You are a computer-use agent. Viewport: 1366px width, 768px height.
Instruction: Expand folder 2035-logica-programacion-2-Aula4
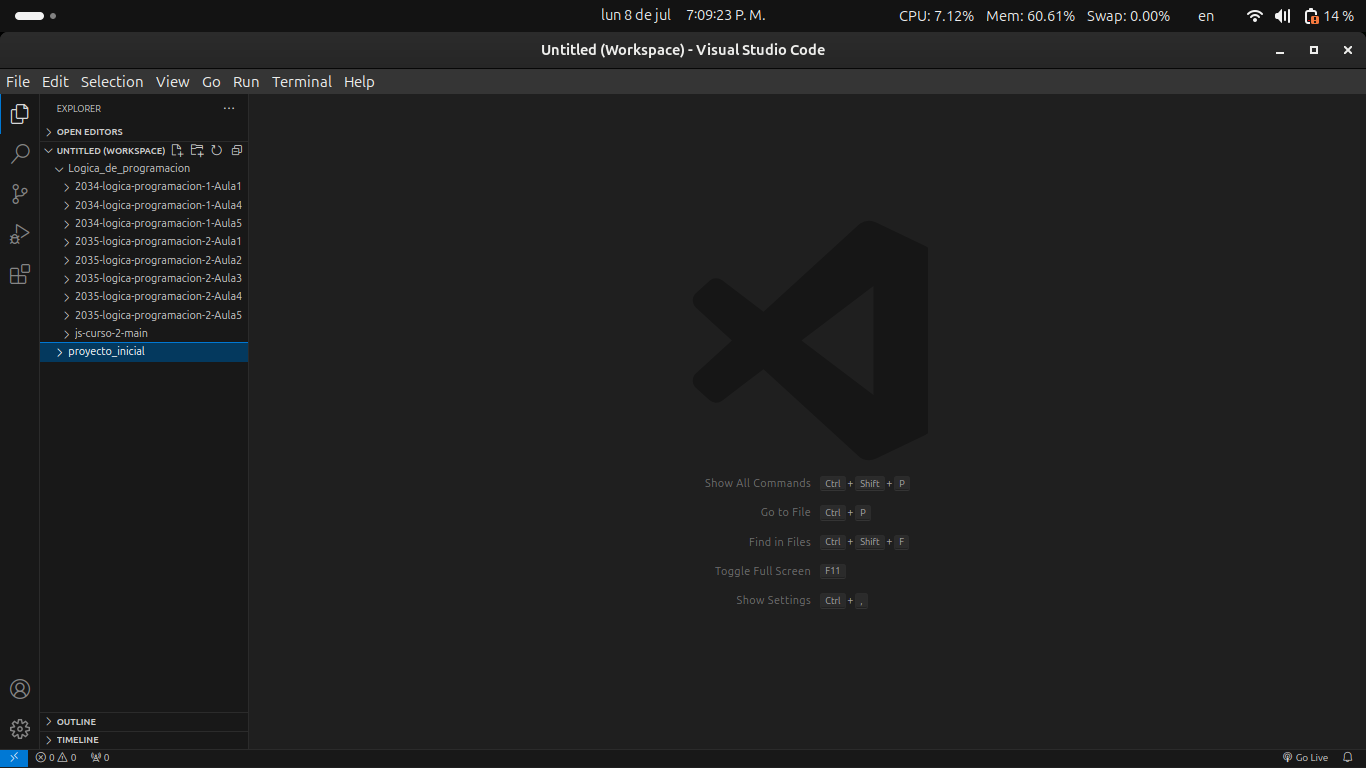[x=144, y=296]
